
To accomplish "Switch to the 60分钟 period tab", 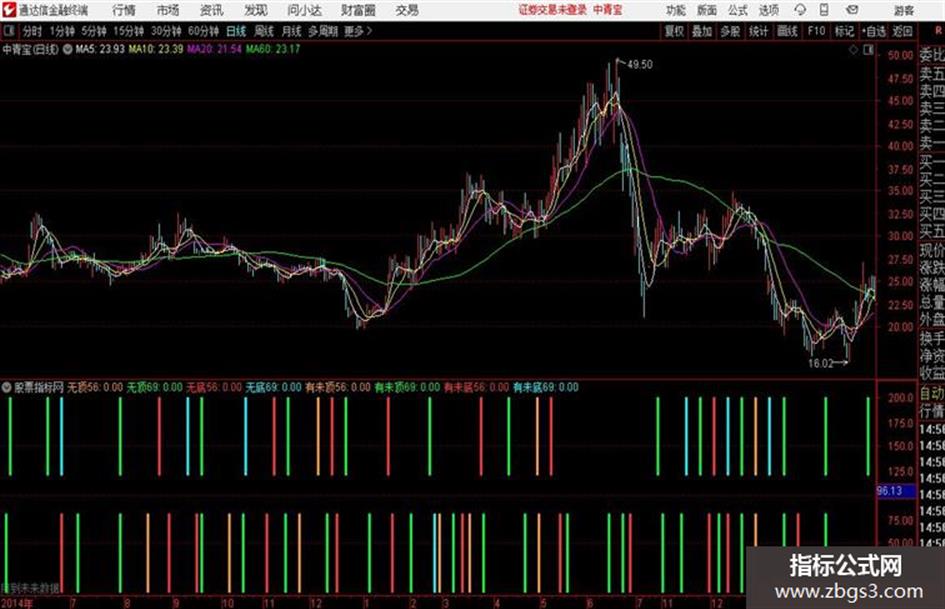I will (203, 31).
